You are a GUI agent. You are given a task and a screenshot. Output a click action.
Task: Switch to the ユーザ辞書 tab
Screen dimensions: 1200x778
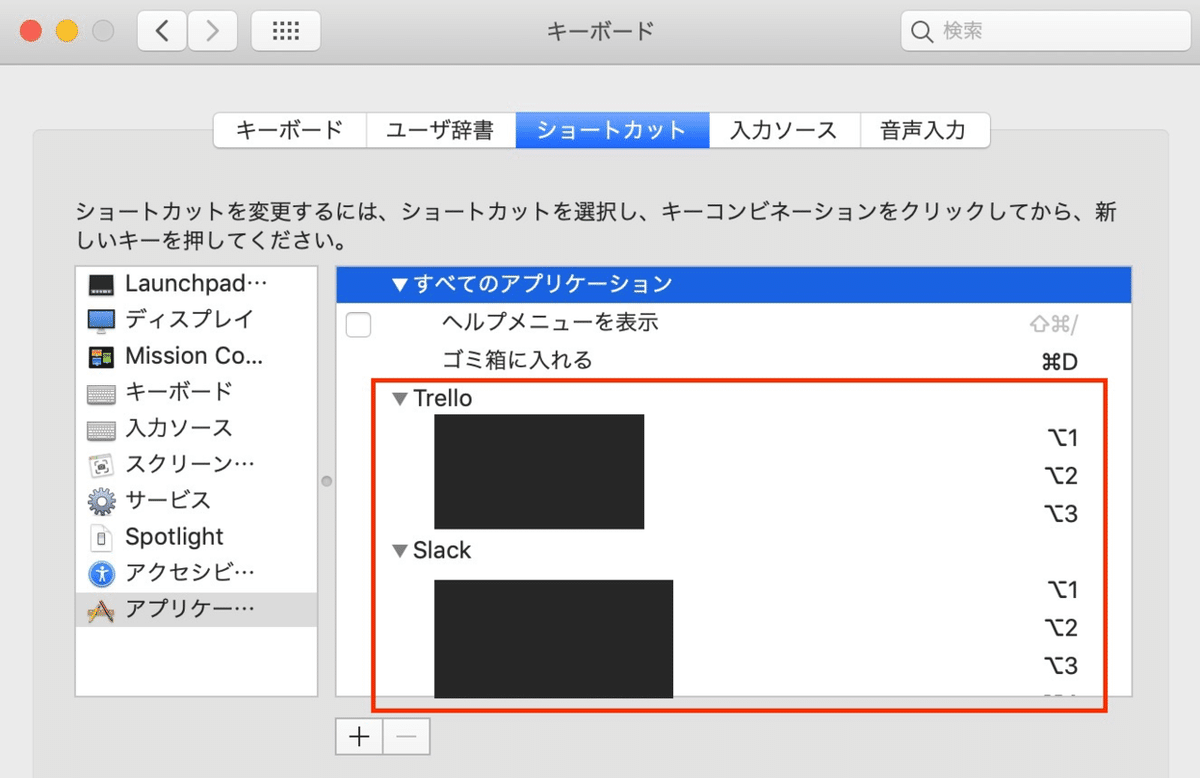[441, 131]
